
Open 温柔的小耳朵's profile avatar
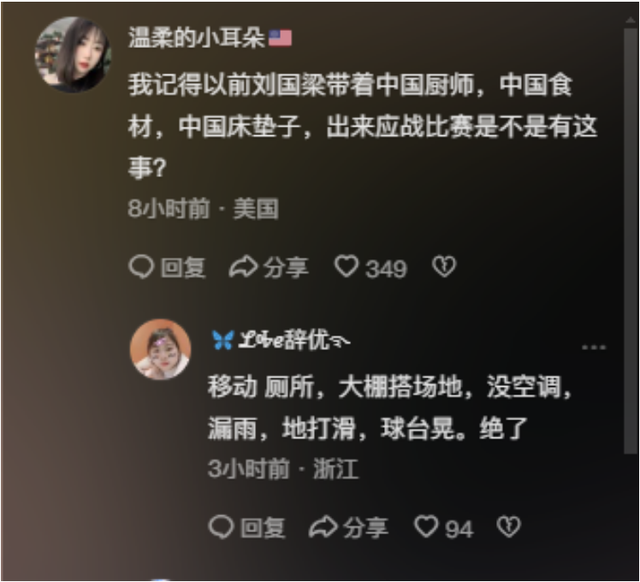pos(73,54)
